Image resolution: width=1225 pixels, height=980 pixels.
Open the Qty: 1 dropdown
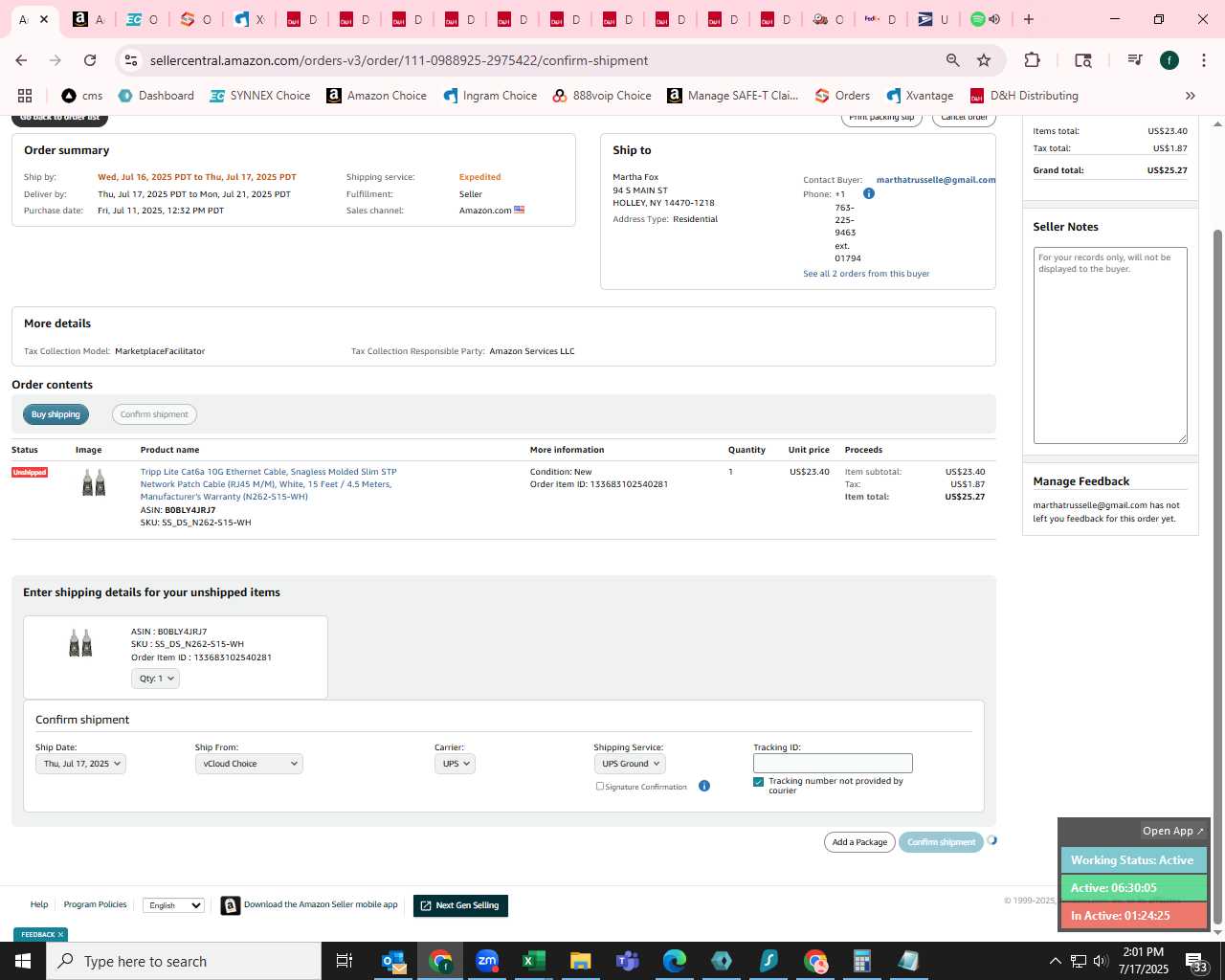[x=155, y=679]
